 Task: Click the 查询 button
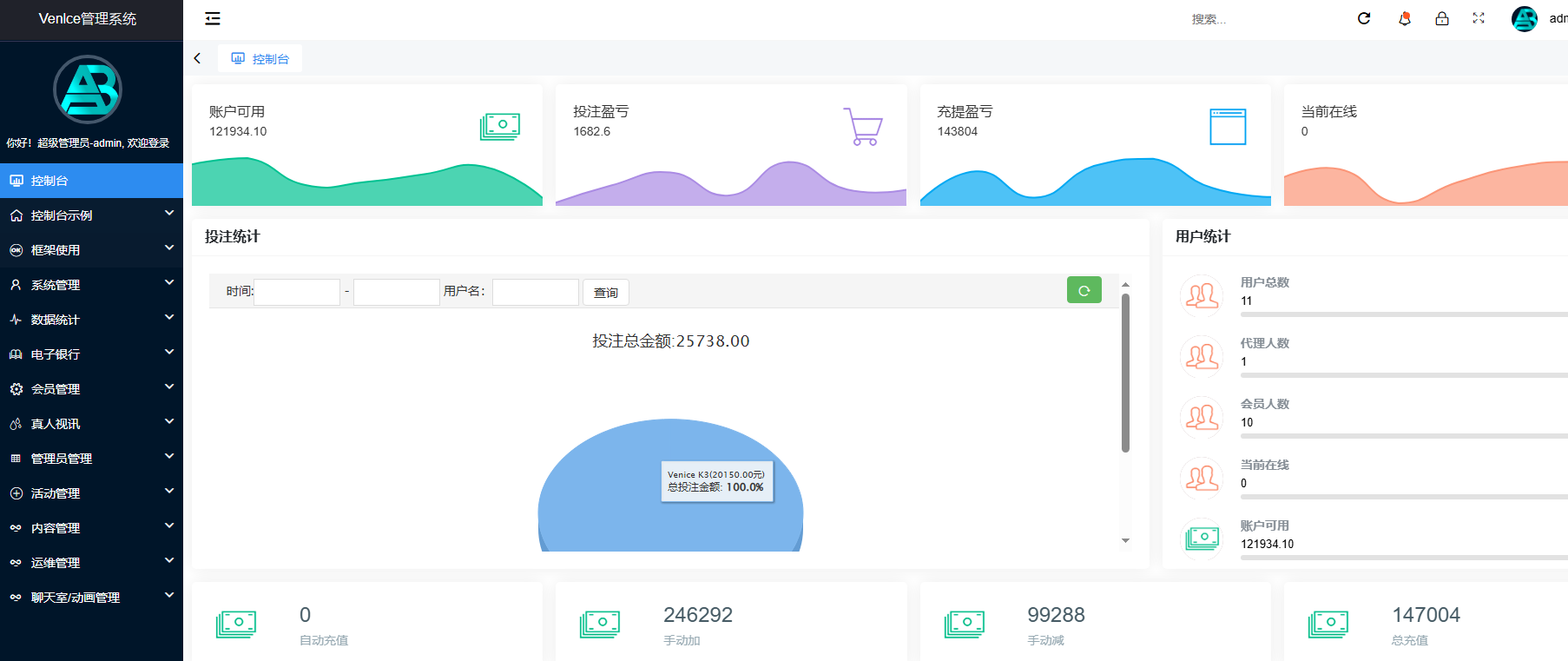point(605,293)
